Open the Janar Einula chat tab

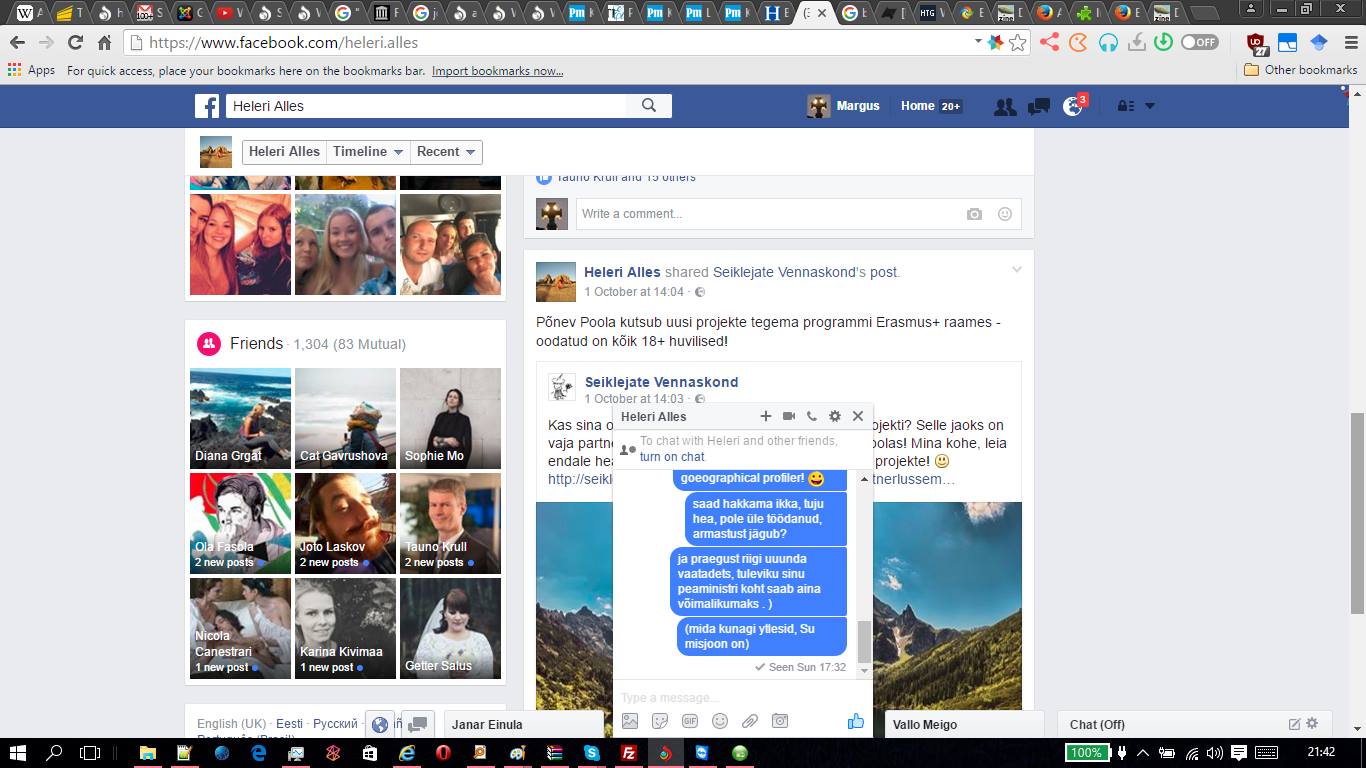523,724
